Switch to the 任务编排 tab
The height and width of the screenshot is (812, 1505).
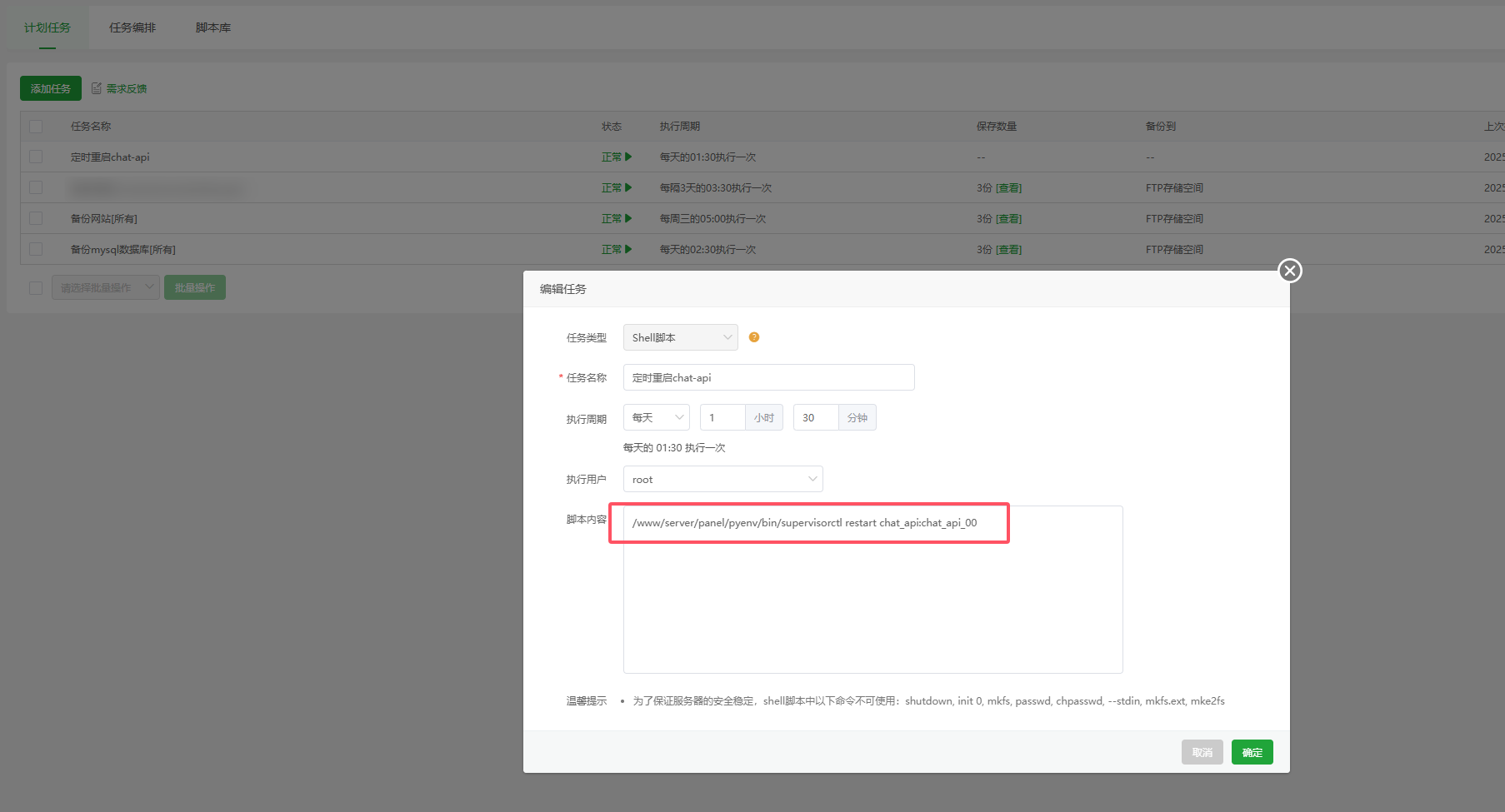[x=132, y=27]
